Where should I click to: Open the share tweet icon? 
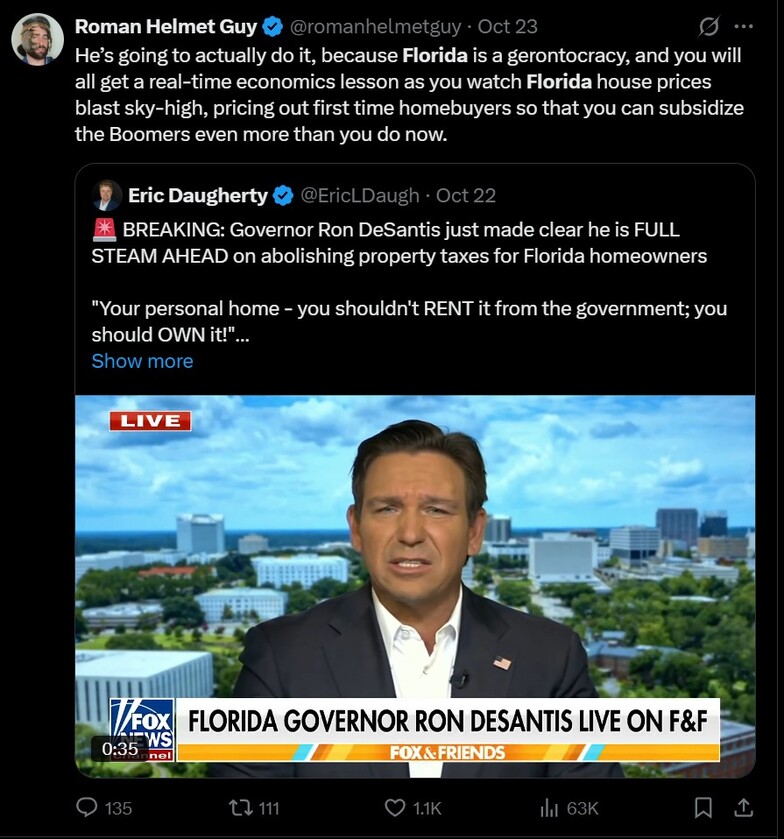click(x=743, y=807)
